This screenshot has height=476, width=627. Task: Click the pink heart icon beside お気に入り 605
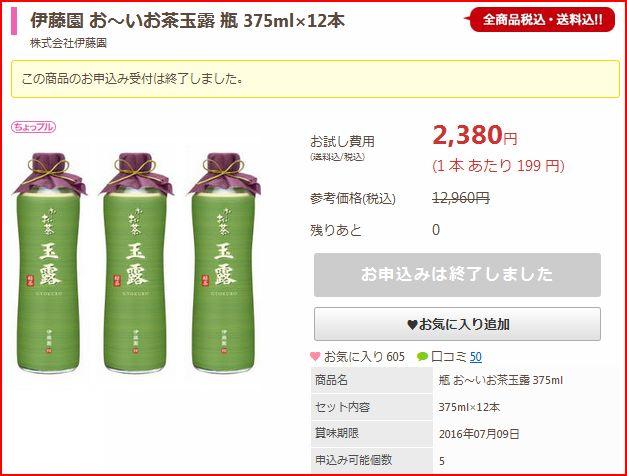[315, 356]
